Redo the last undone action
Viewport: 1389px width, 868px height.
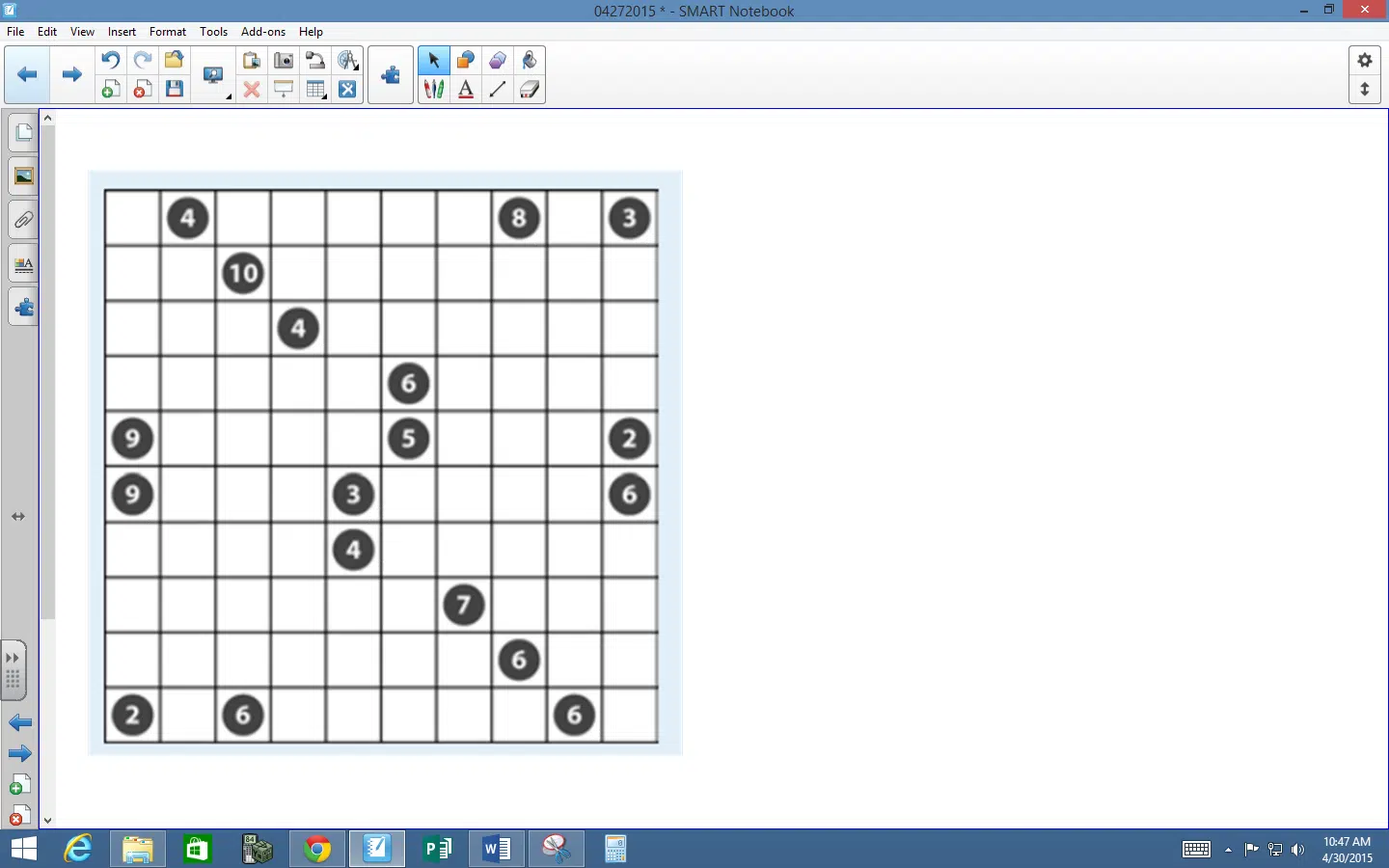point(143,61)
